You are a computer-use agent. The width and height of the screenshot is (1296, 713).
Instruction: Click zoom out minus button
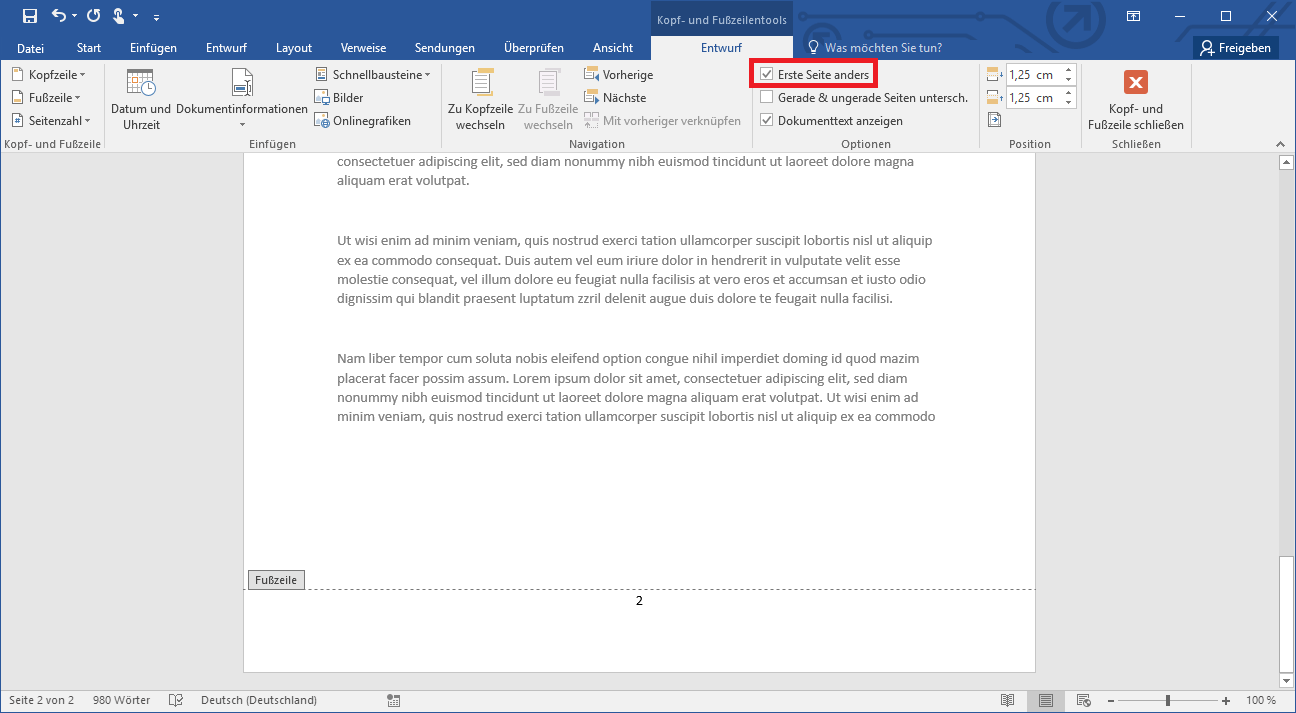click(1109, 700)
